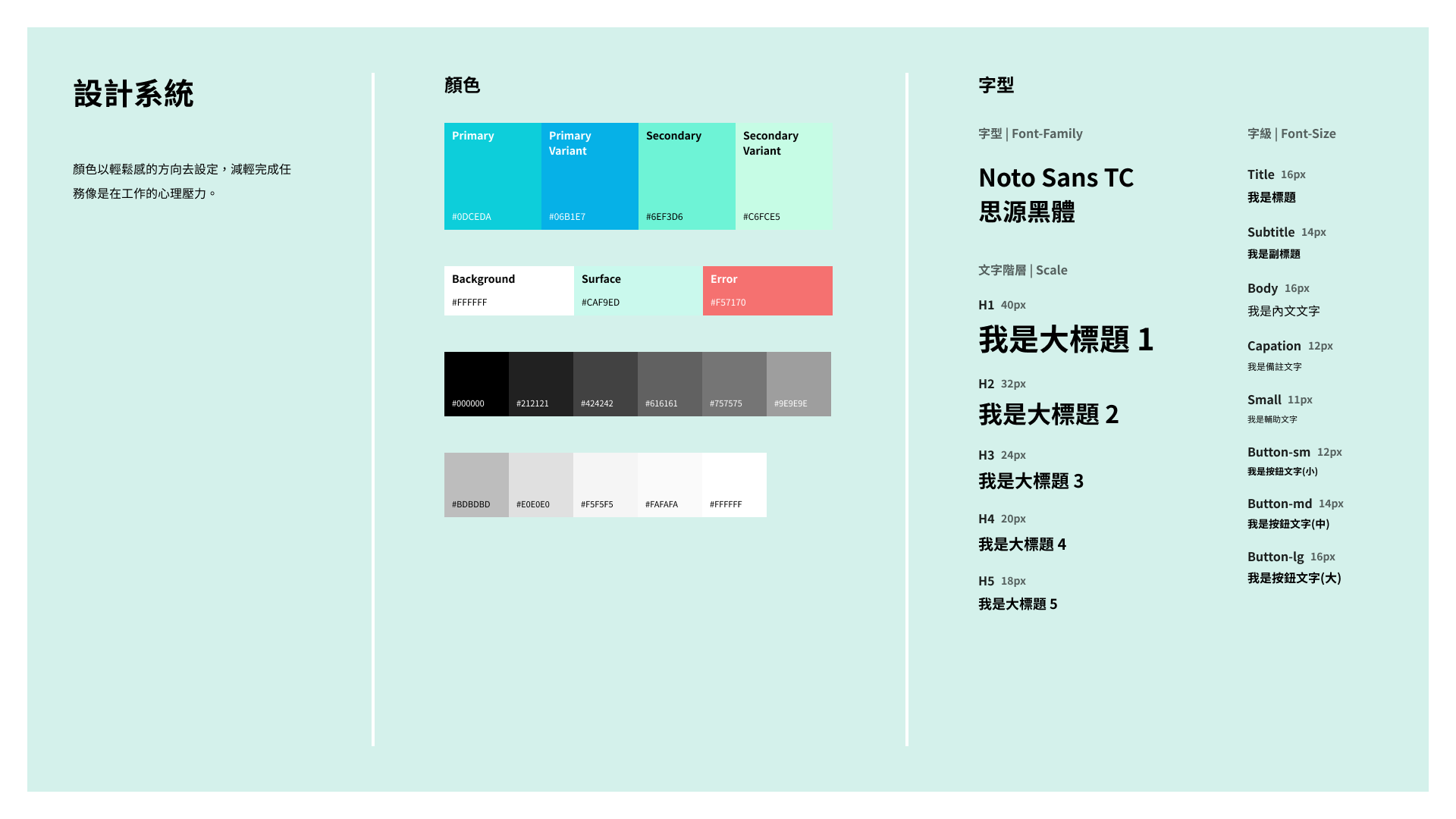Choose the Error #F57170 red swatch

[767, 290]
